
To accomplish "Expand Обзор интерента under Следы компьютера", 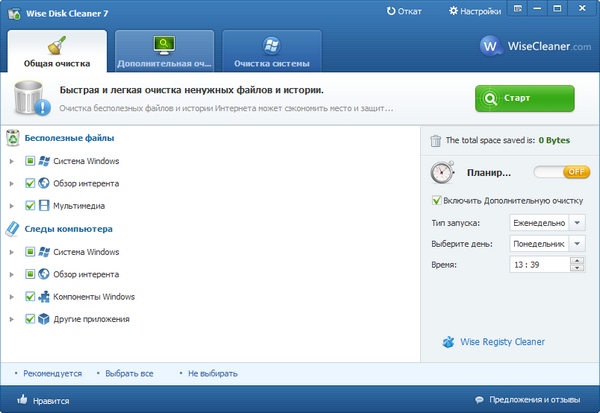I will [x=11, y=274].
